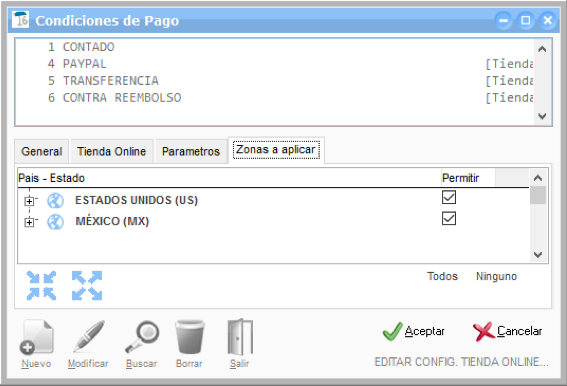Select the 1 CONTADO payment row
567x386 pixels.
click(x=275, y=47)
